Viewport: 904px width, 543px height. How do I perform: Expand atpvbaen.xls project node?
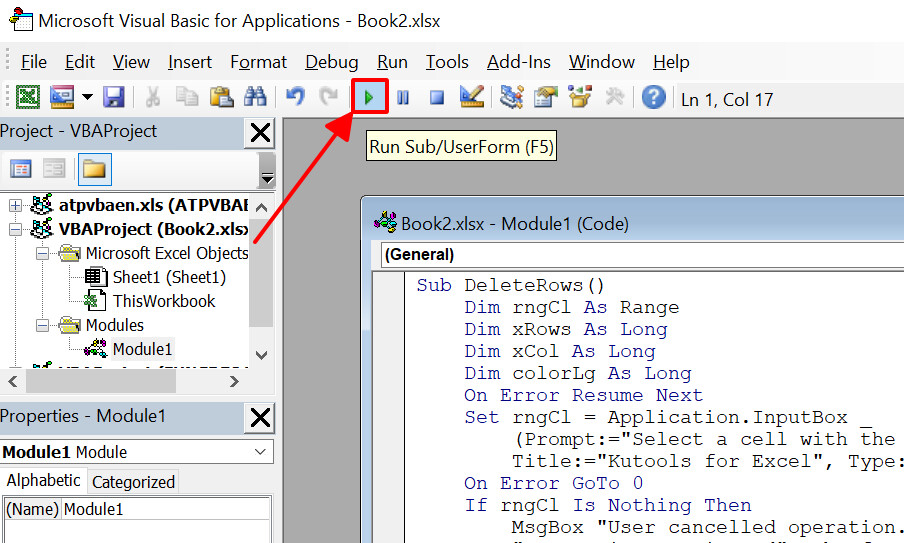[x=16, y=205]
